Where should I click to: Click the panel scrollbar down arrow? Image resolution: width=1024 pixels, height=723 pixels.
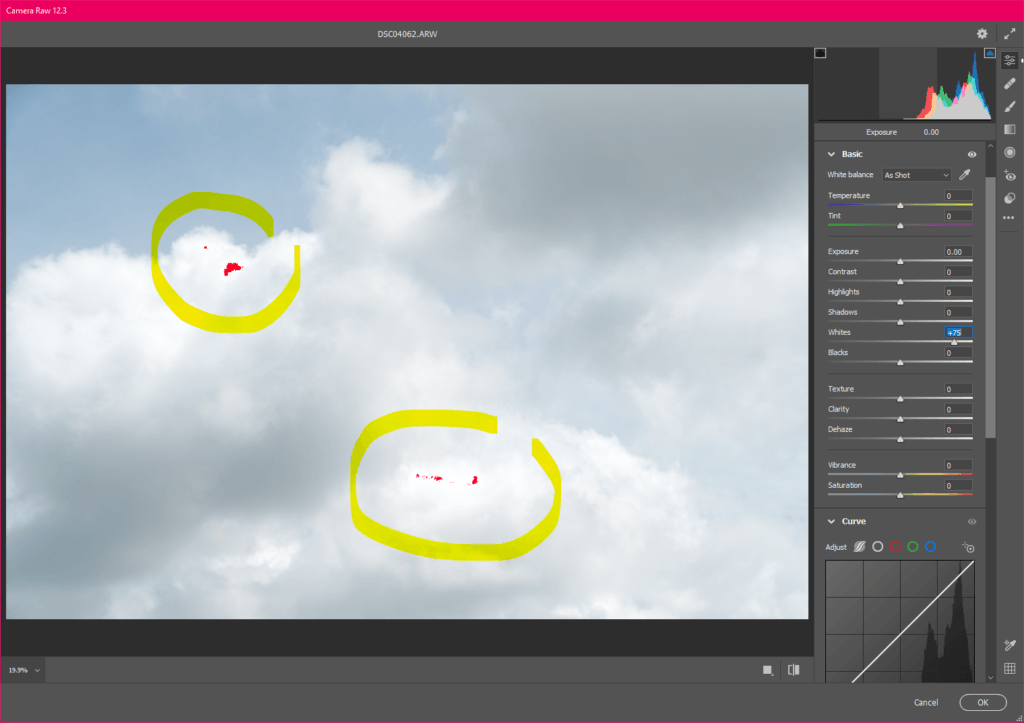[990, 677]
